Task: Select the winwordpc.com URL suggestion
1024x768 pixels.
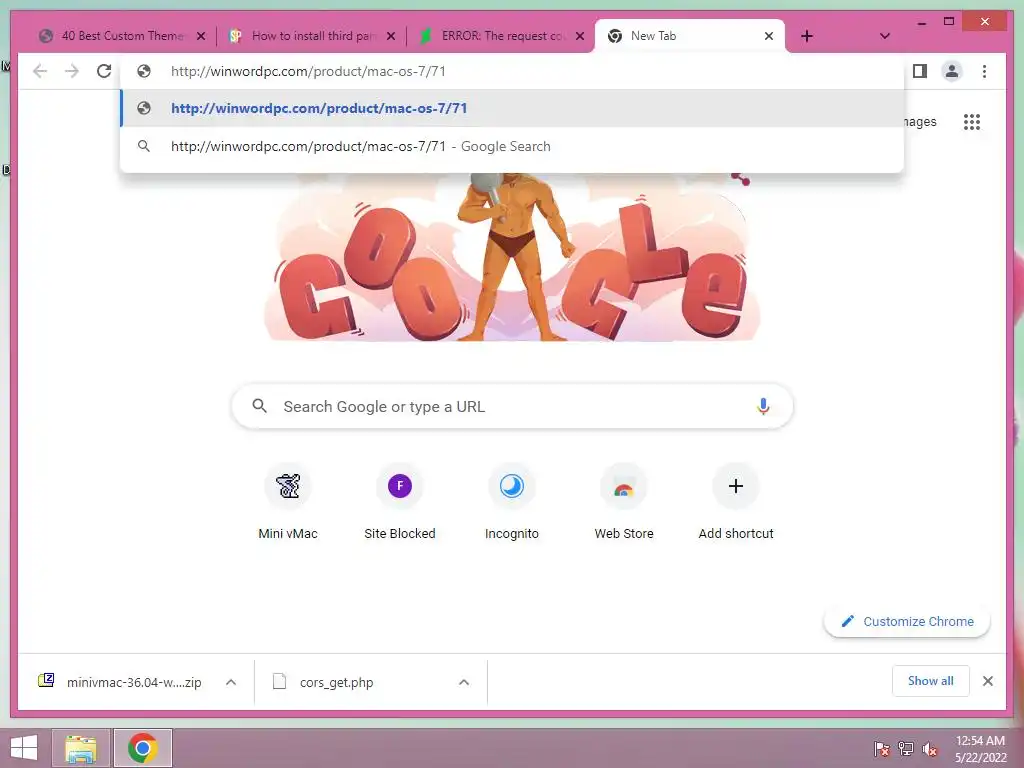Action: [x=512, y=108]
